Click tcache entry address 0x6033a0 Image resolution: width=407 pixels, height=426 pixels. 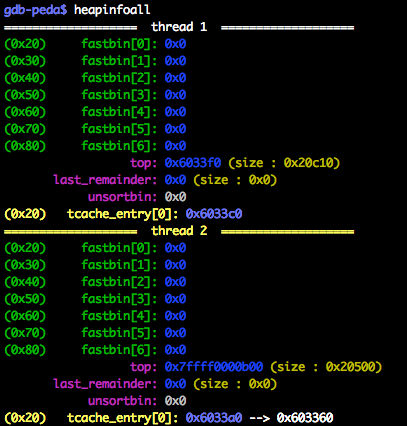[x=214, y=418]
